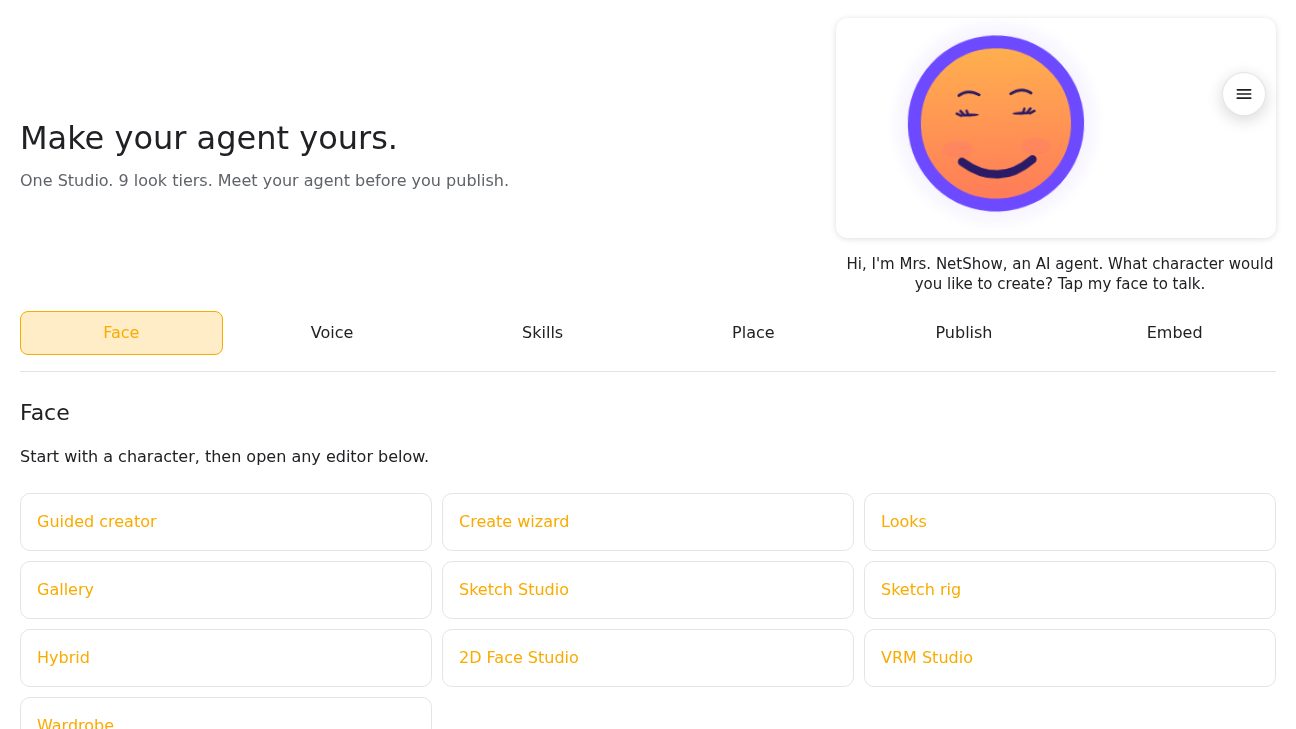The image size is (1296, 729).
Task: Go to the Place tab
Action: tap(753, 333)
